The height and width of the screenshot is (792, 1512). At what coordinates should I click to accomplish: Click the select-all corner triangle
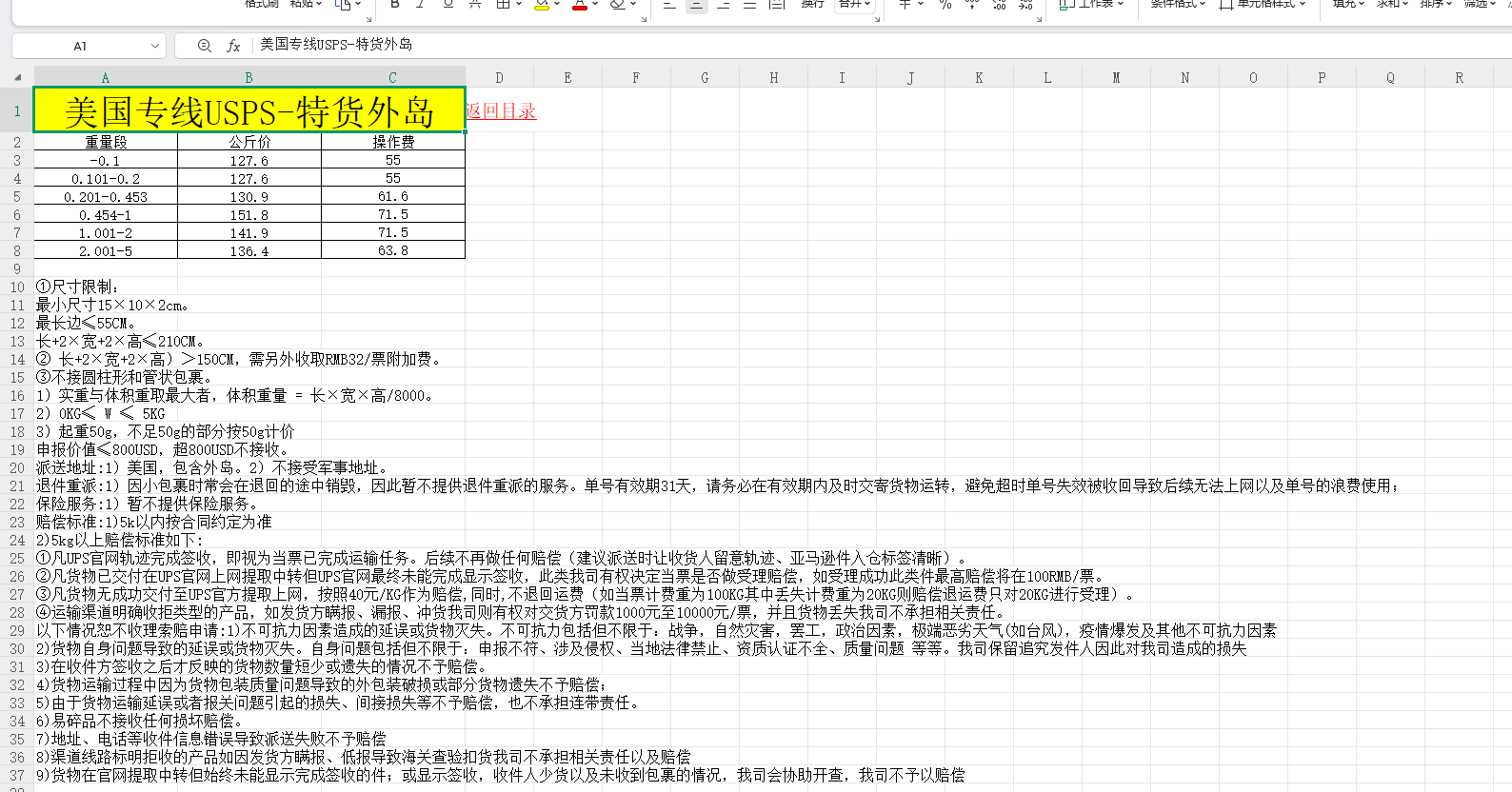point(17,78)
